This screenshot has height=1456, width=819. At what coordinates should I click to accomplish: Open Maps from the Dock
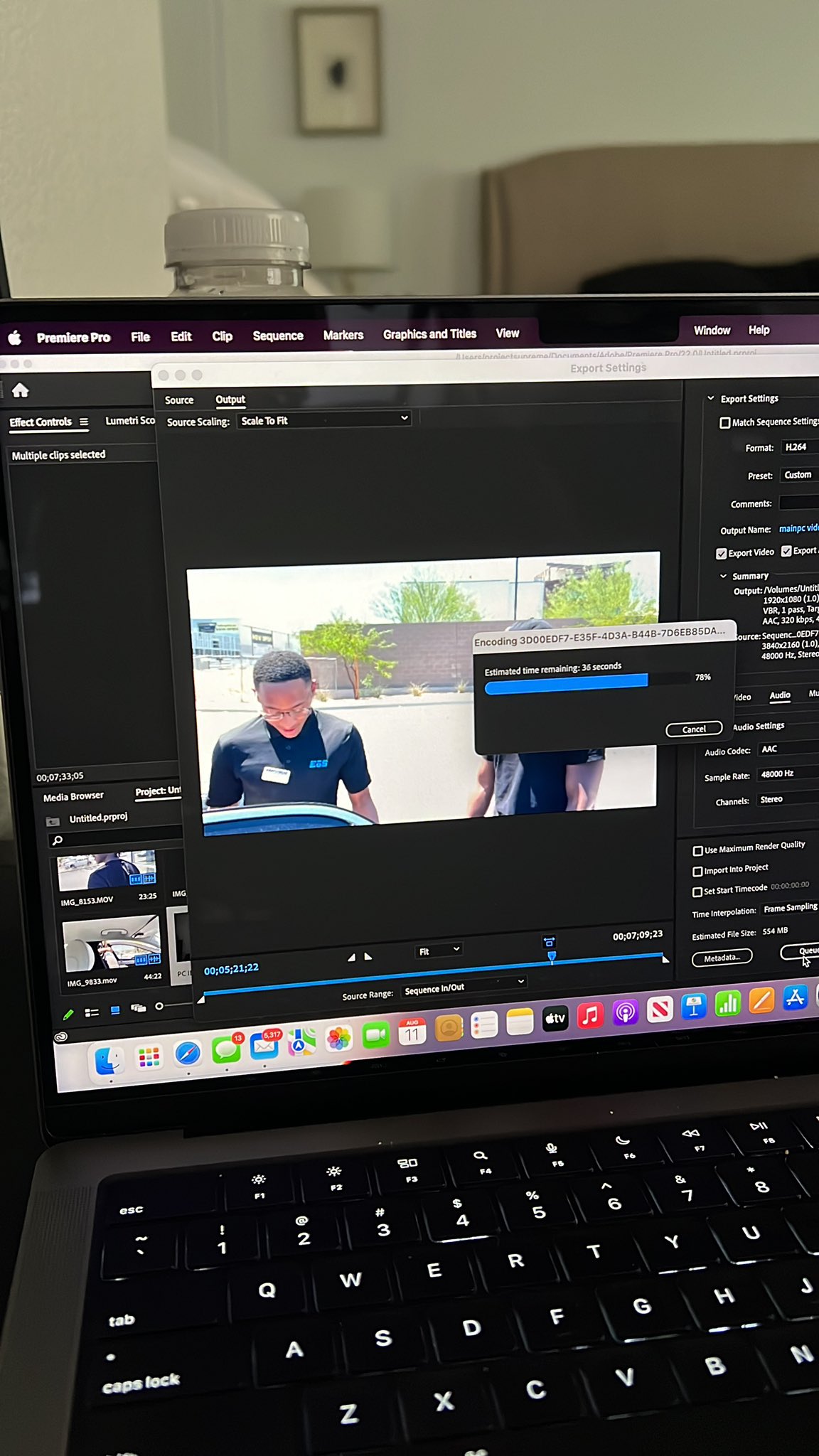point(301,1042)
